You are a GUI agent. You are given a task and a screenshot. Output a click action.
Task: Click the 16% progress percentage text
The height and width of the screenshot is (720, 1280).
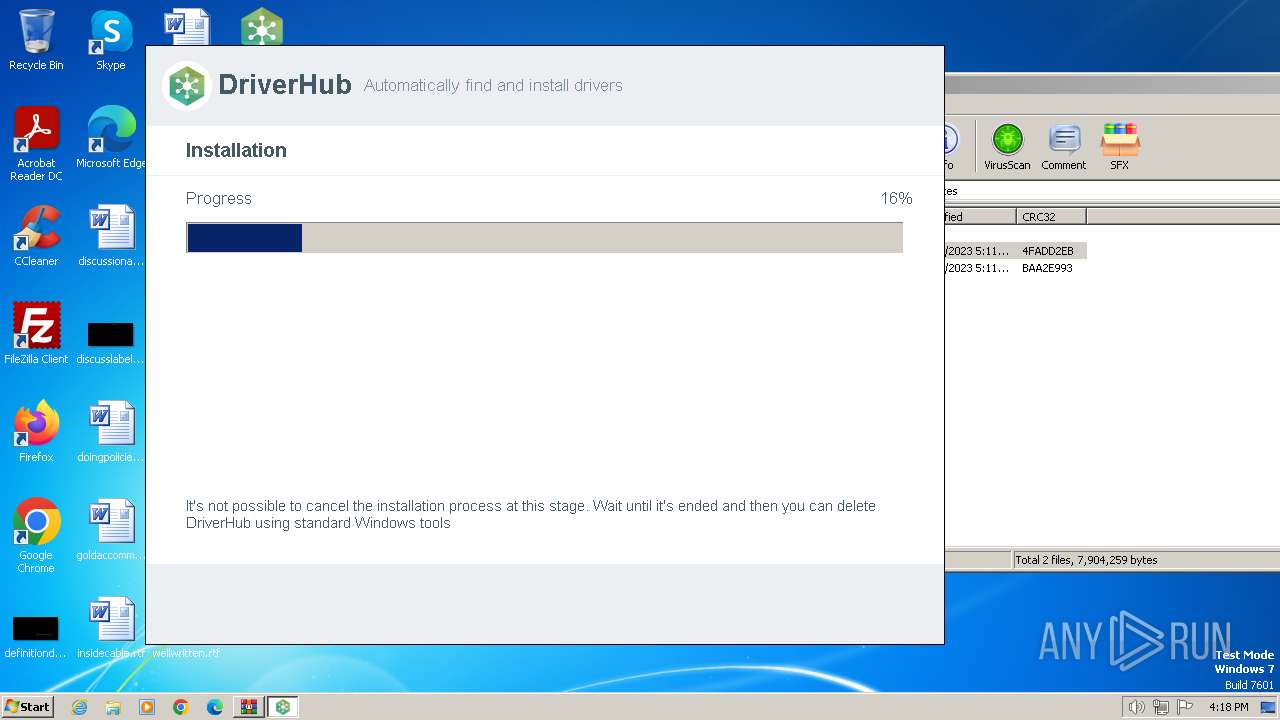[x=896, y=198]
